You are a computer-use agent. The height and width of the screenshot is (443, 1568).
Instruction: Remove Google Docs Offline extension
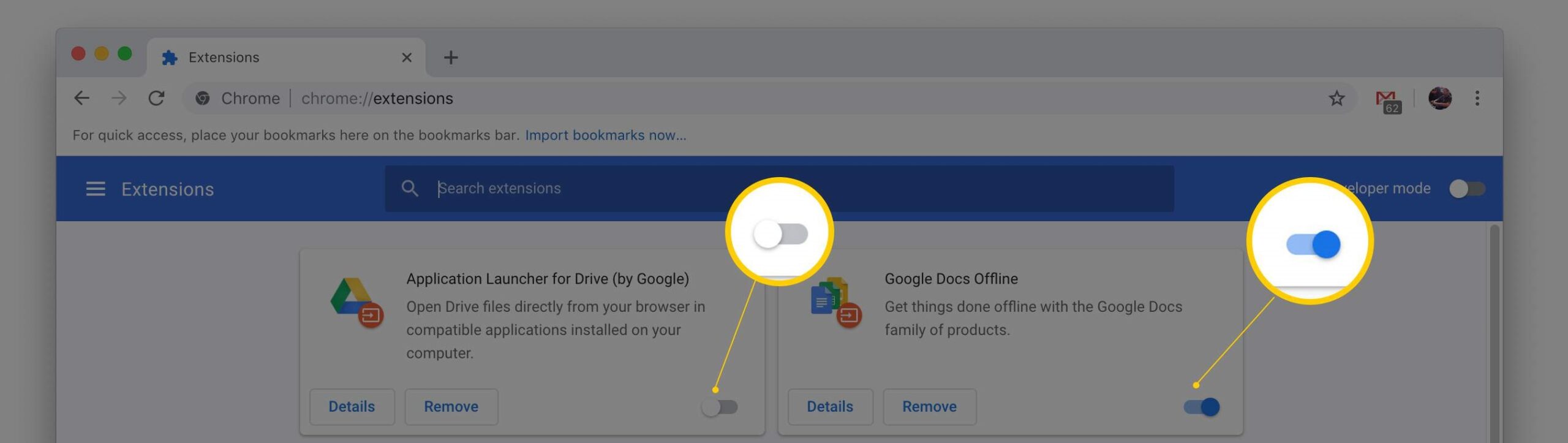tap(930, 407)
